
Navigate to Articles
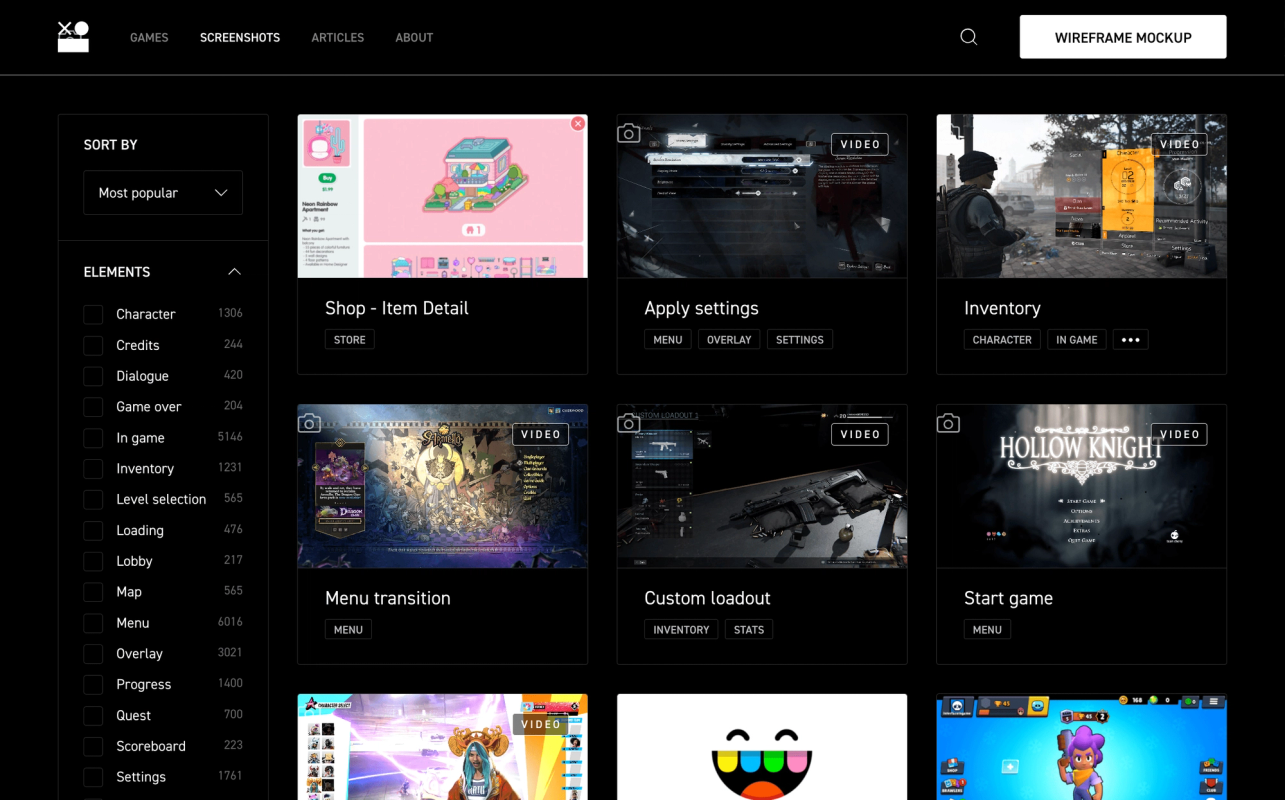[338, 38]
